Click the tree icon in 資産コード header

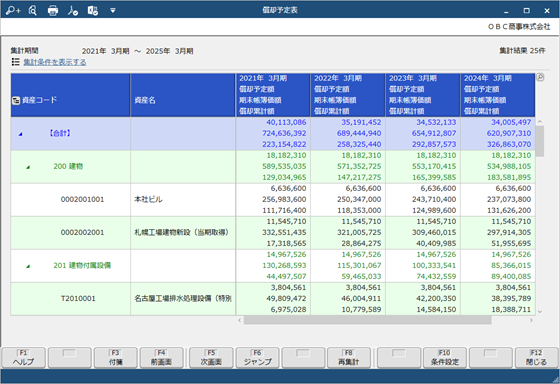[16, 100]
